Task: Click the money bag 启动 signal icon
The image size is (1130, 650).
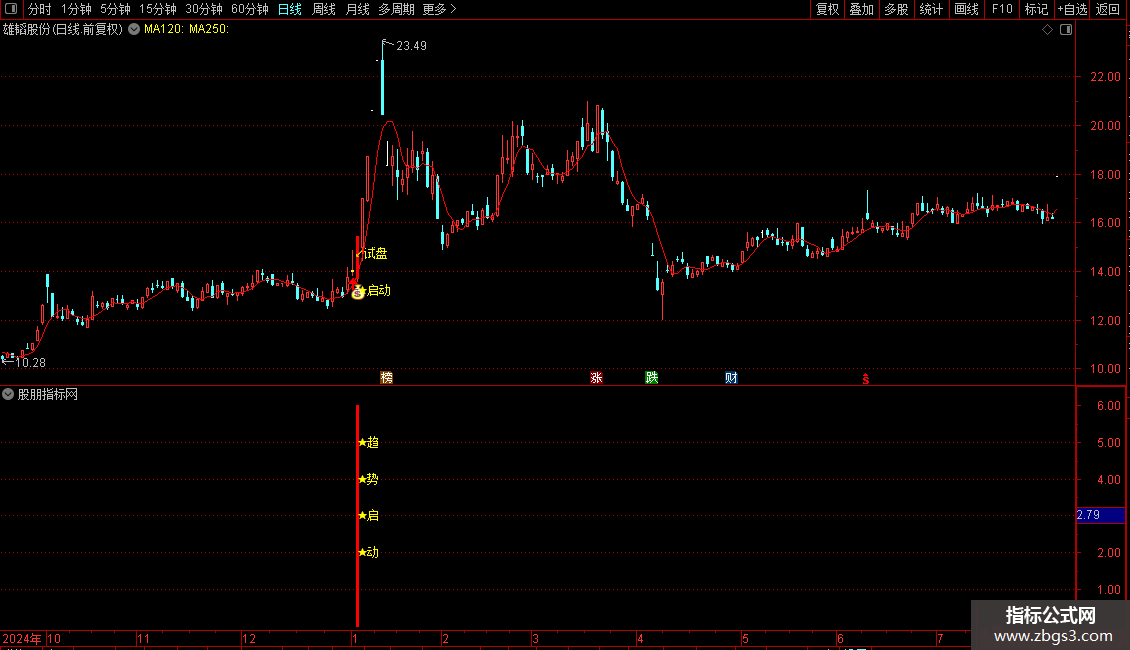Action: (357, 291)
